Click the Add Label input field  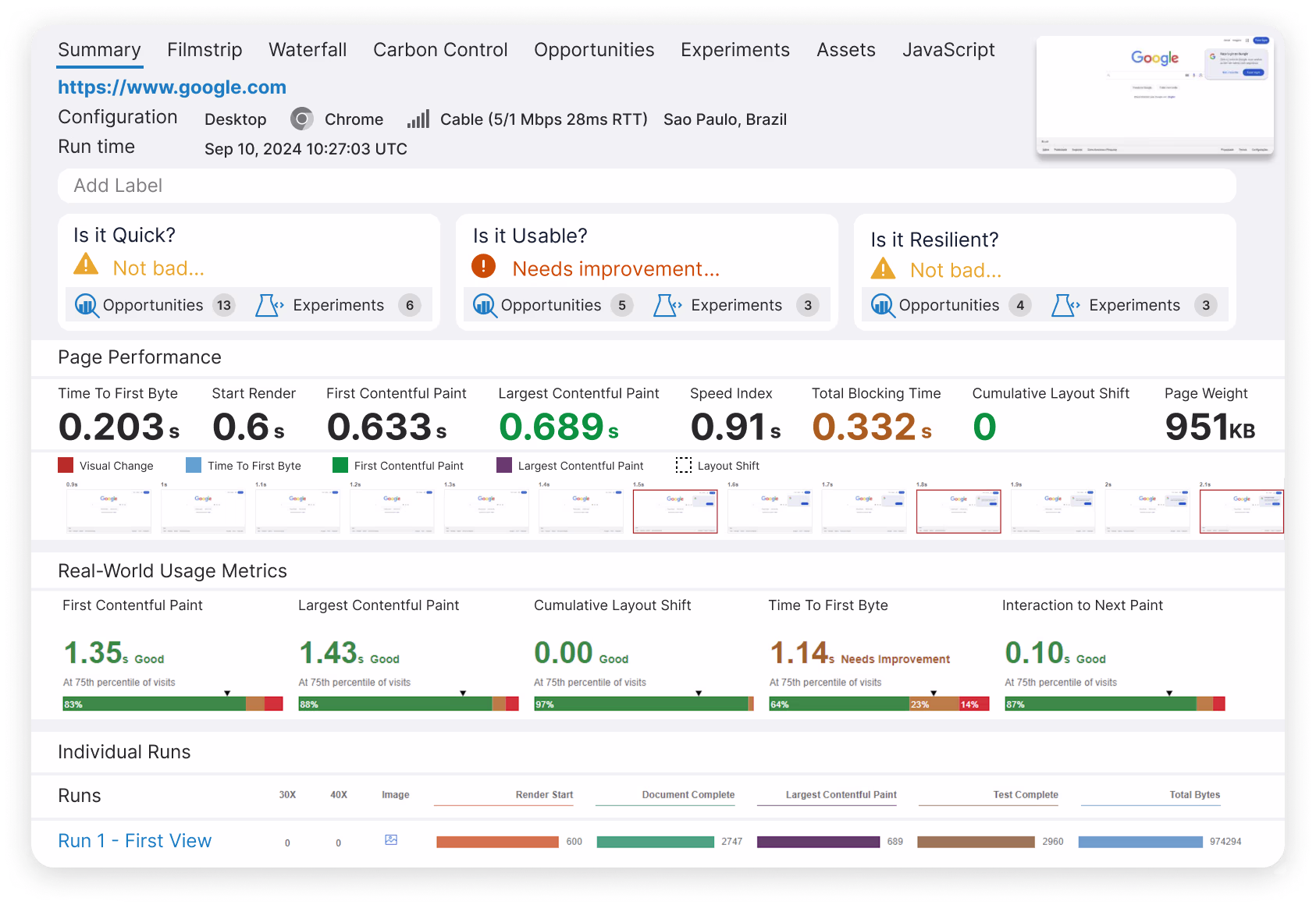click(646, 186)
